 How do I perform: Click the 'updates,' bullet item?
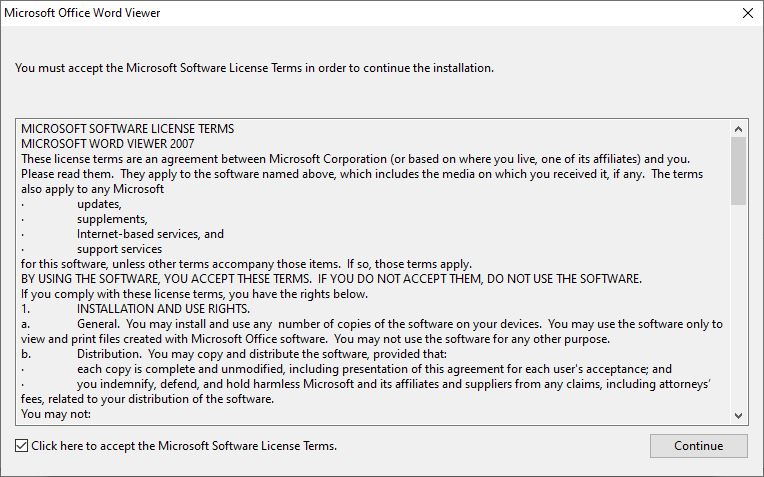pyautogui.click(x=99, y=204)
